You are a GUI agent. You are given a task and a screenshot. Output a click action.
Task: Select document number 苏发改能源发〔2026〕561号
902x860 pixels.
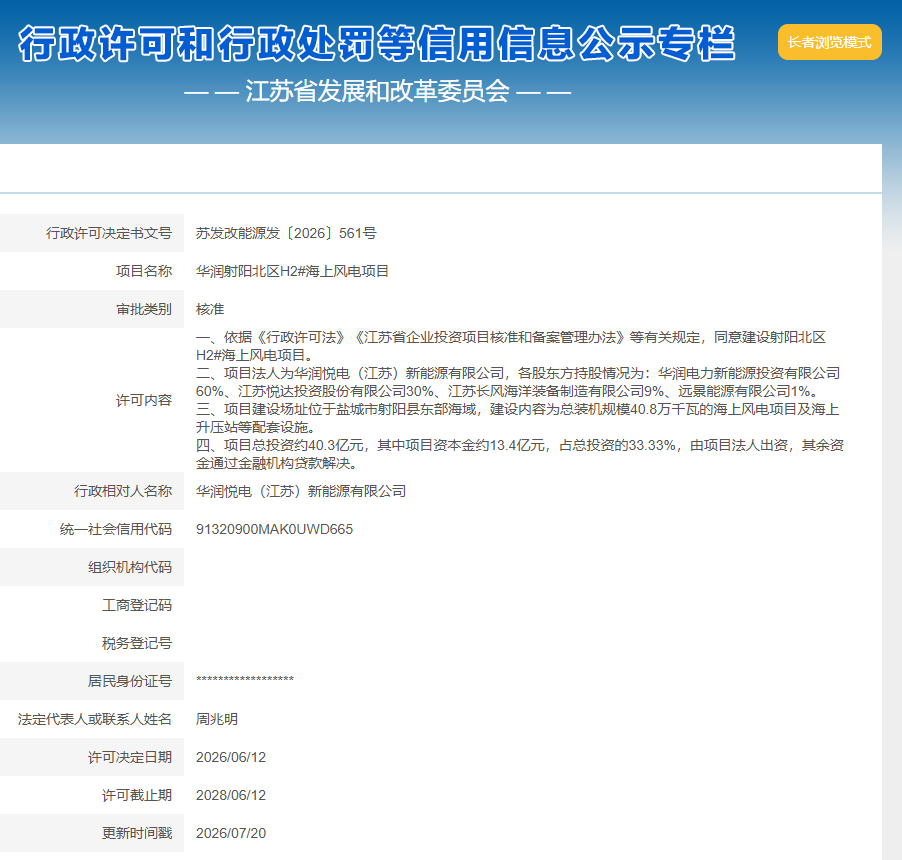pyautogui.click(x=286, y=233)
